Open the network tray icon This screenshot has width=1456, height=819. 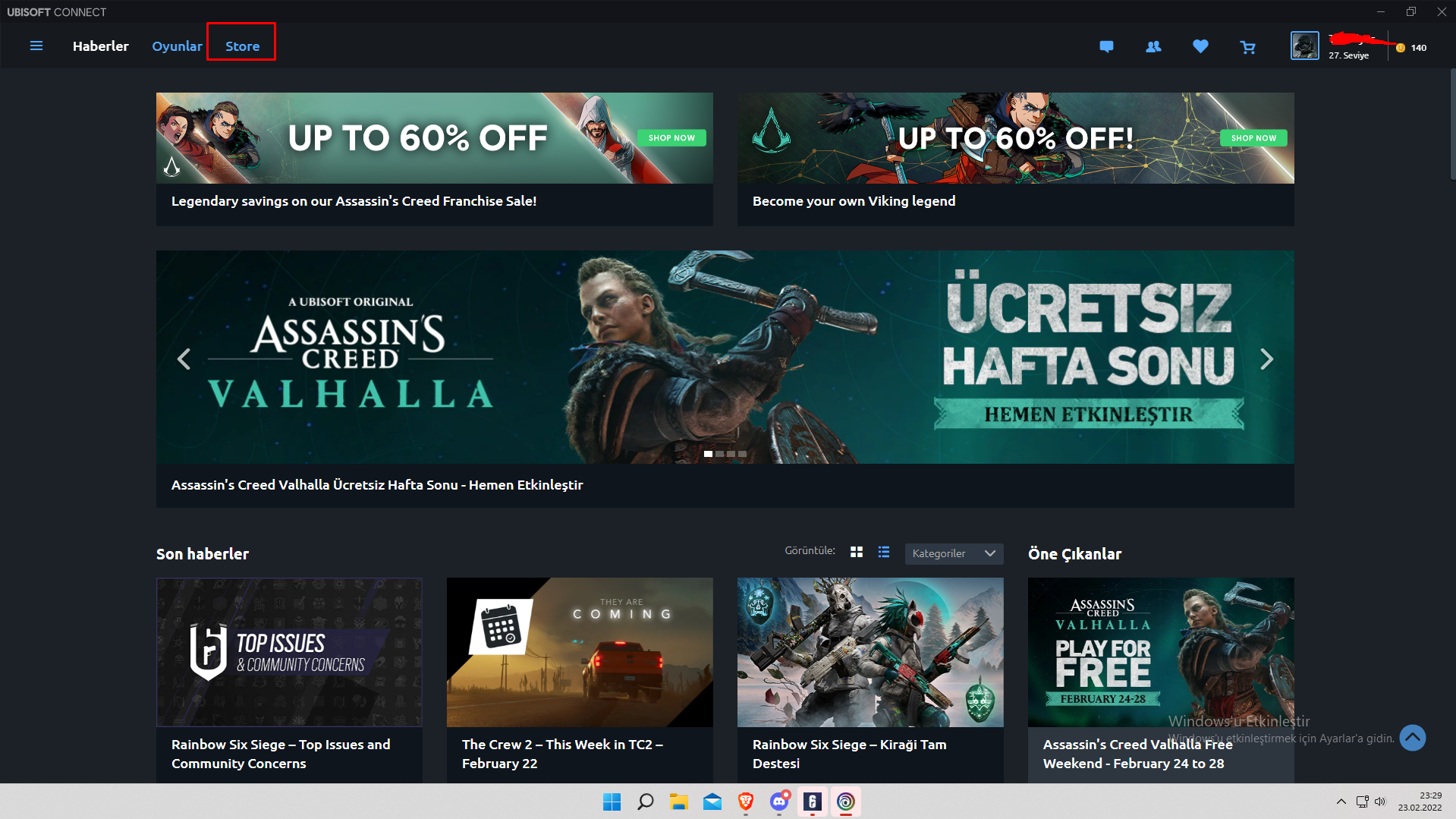click(1363, 802)
